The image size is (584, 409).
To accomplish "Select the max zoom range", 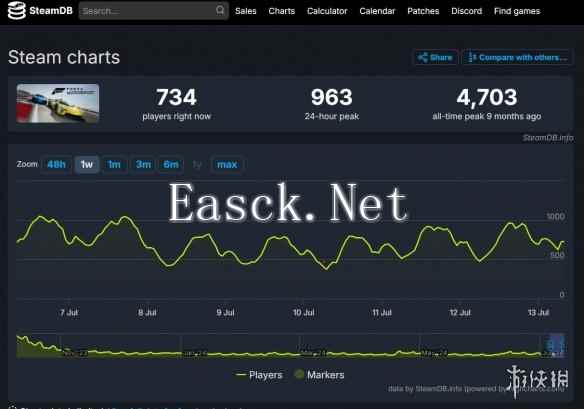I will point(227,164).
